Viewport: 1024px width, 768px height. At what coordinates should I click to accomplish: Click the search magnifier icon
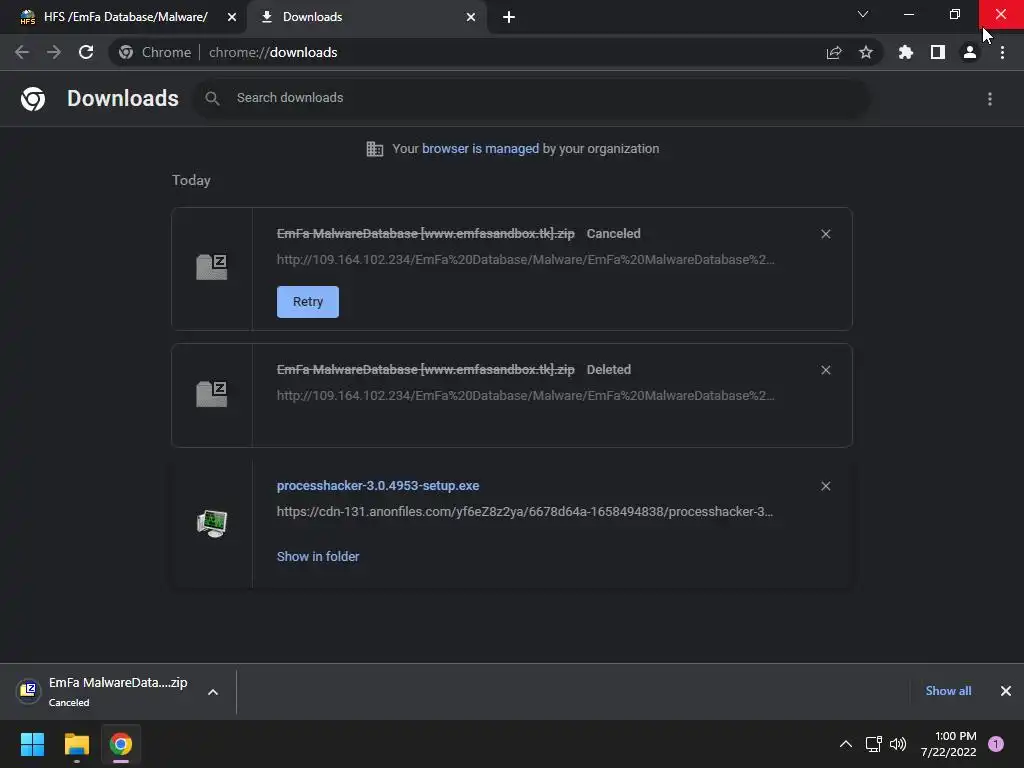[212, 98]
